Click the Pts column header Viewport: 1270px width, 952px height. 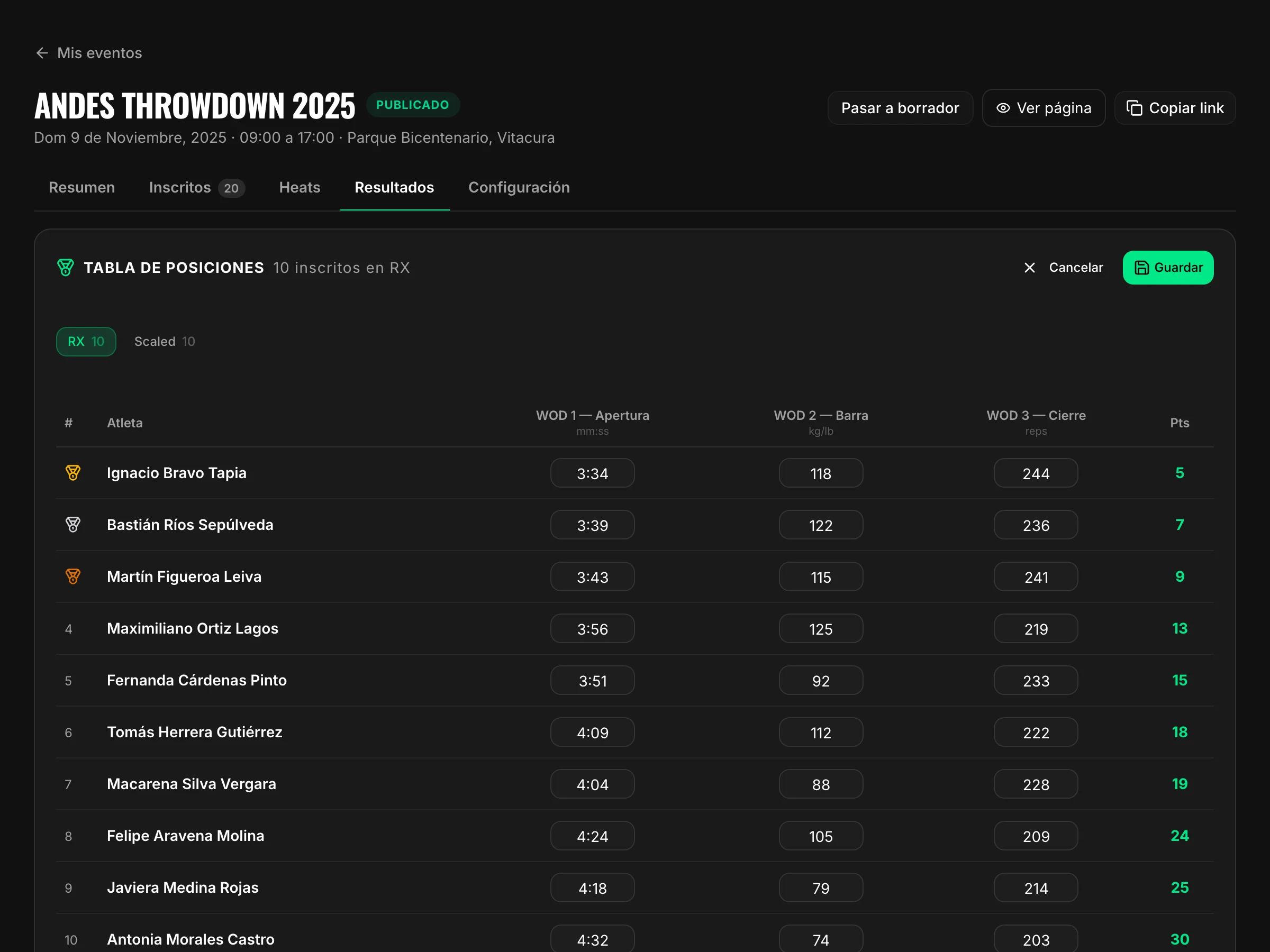[x=1180, y=423]
